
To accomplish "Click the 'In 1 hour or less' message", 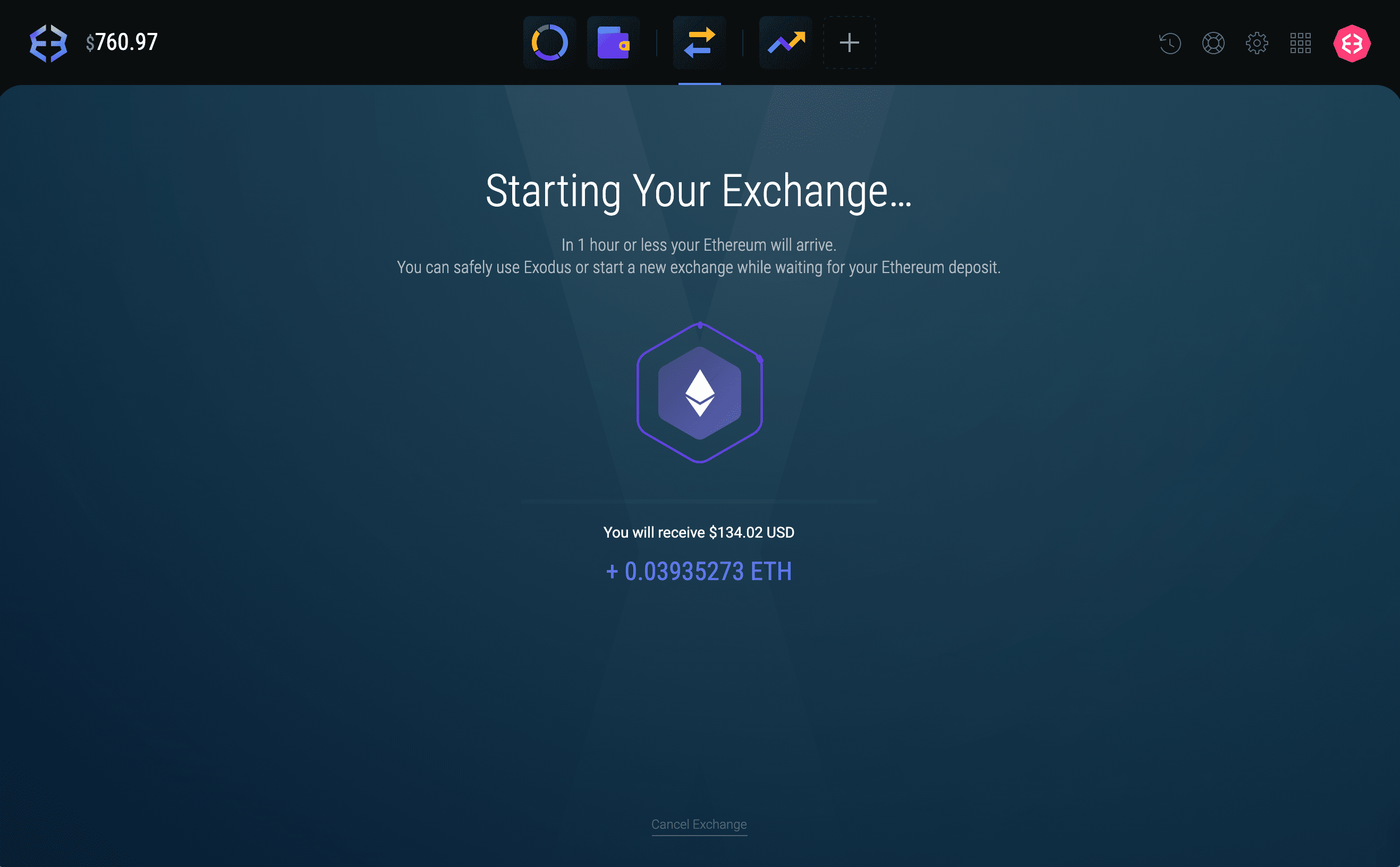I will 699,245.
